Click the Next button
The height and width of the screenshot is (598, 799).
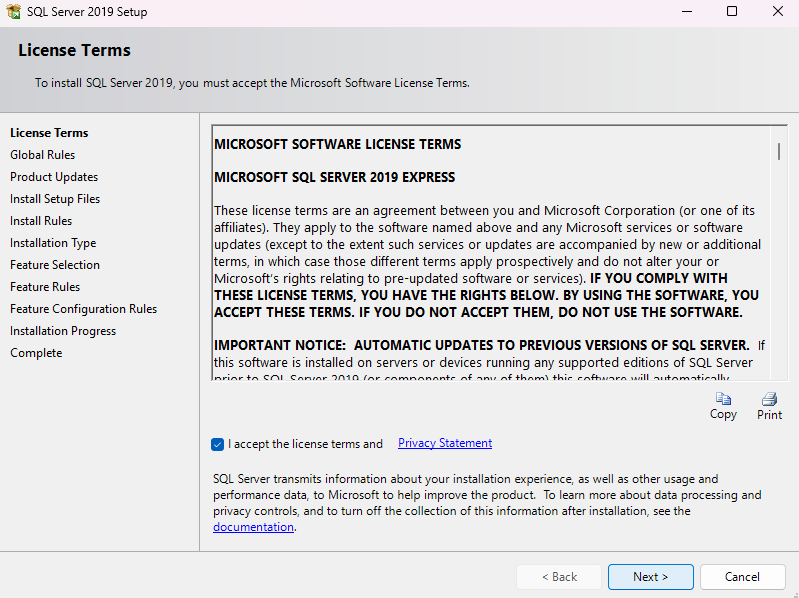coord(651,577)
